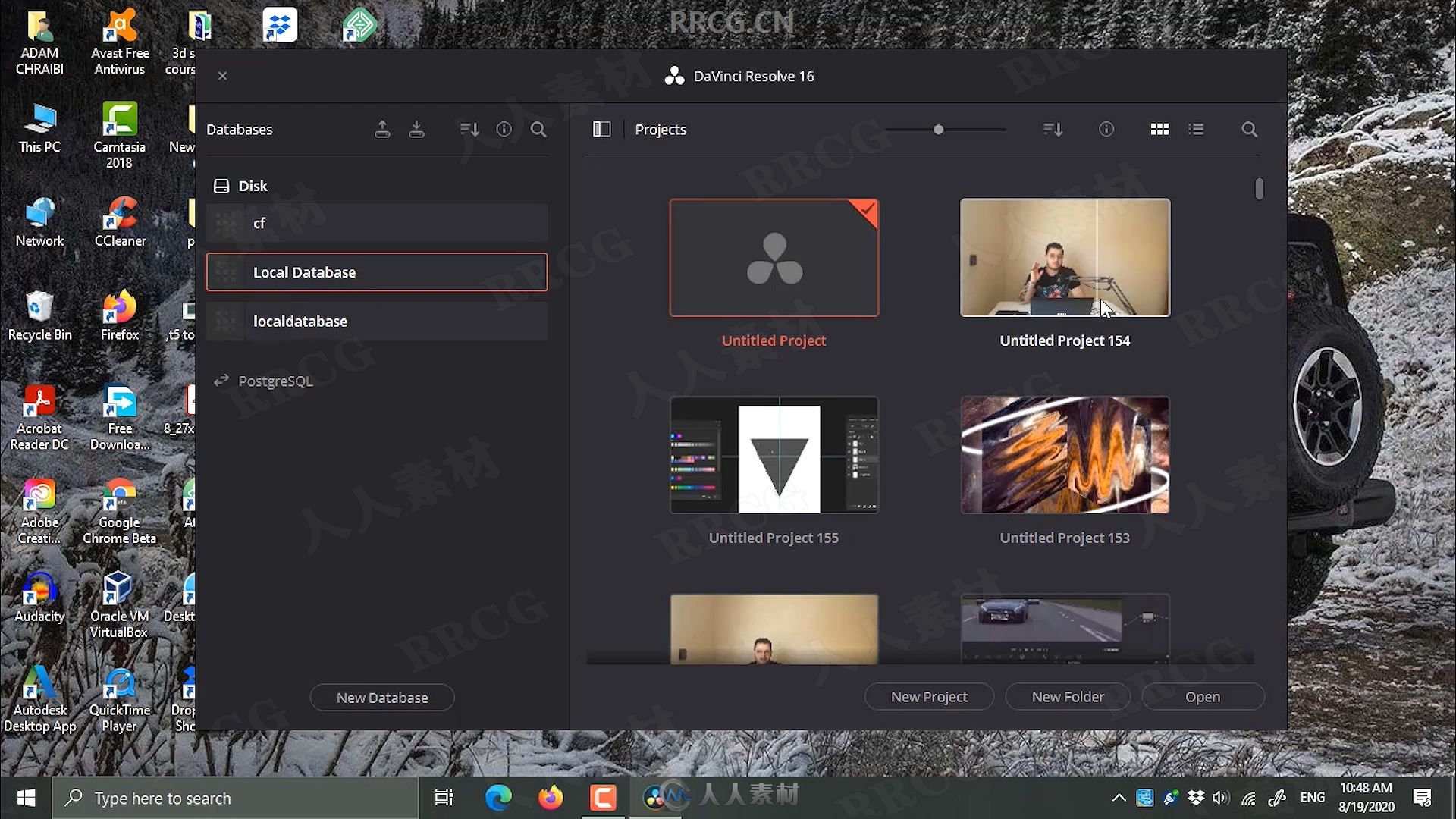Open the projects sort order menu

1053,130
